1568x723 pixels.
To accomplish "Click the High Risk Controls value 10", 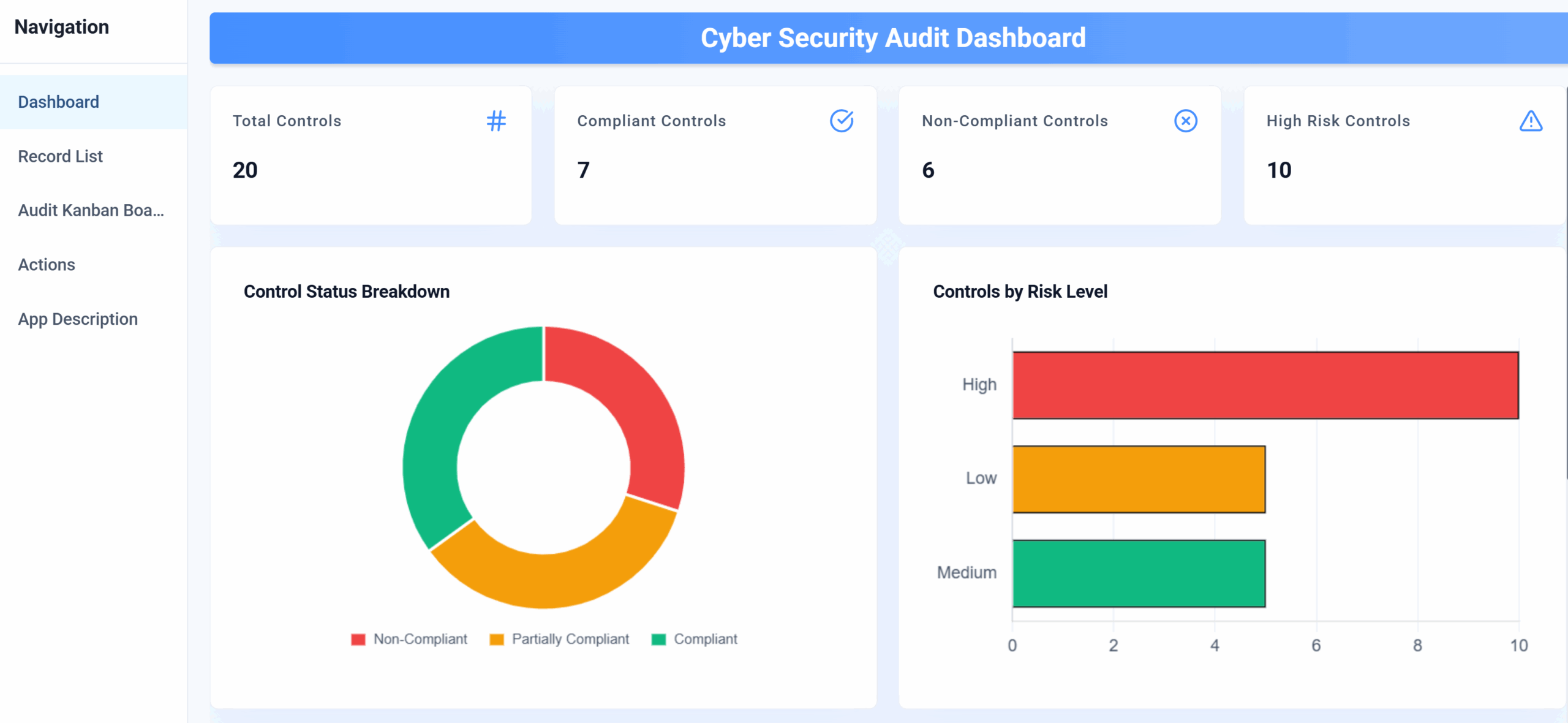I will pos(1279,170).
